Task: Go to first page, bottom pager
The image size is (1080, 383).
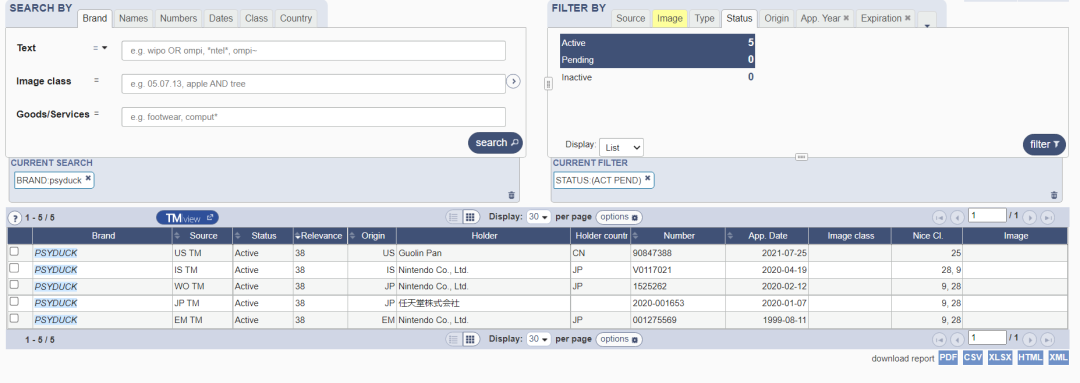Action: tap(939, 340)
